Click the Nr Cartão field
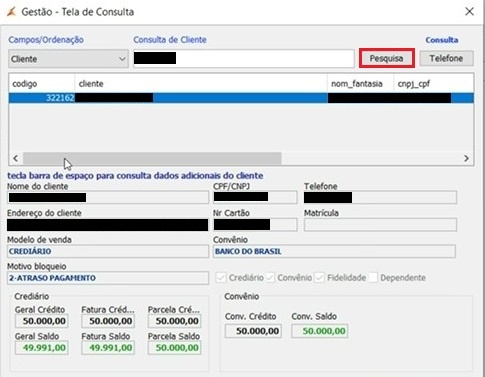 tap(255, 225)
